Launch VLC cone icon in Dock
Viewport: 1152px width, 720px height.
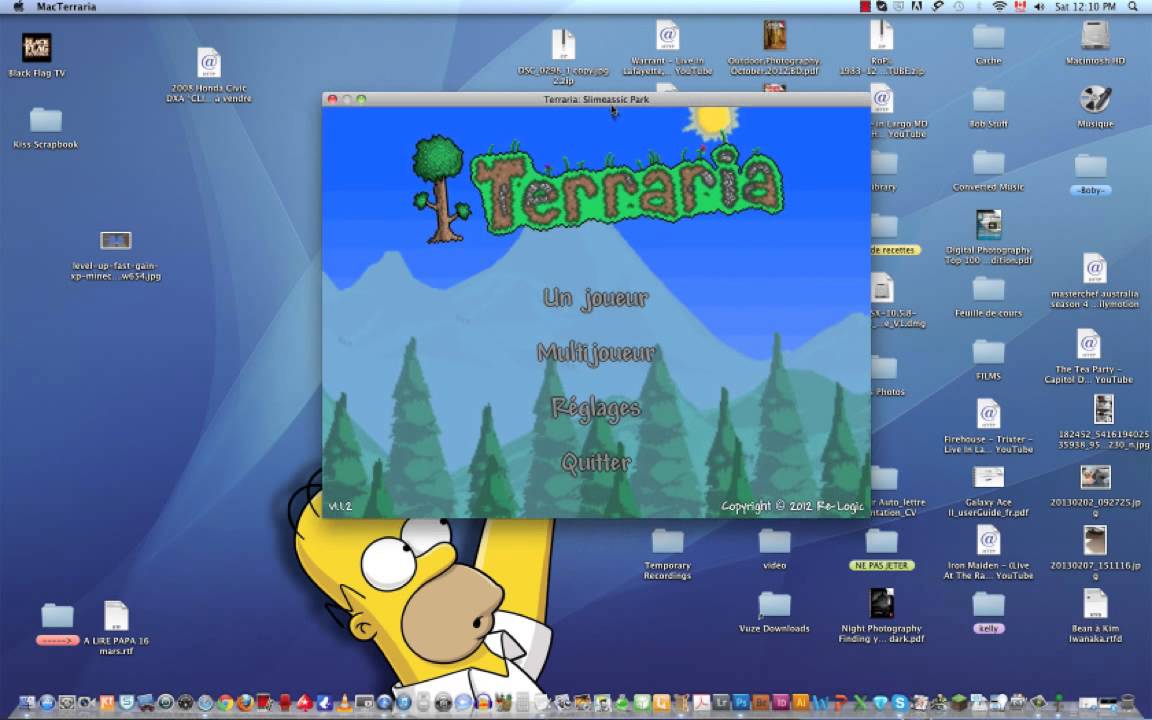click(344, 703)
